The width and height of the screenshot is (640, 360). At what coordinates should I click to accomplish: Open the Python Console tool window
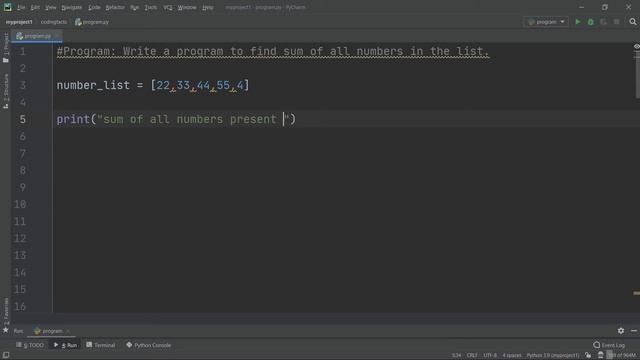coord(148,345)
